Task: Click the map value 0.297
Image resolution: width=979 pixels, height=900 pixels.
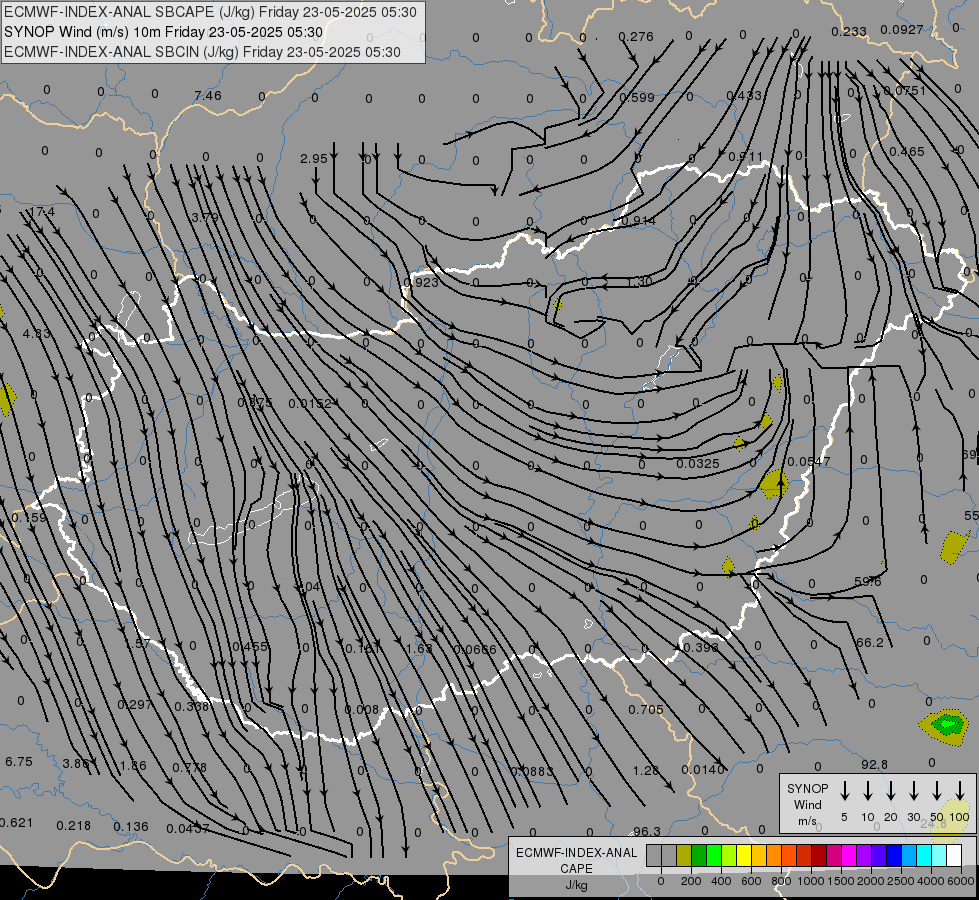Action: pos(134,705)
